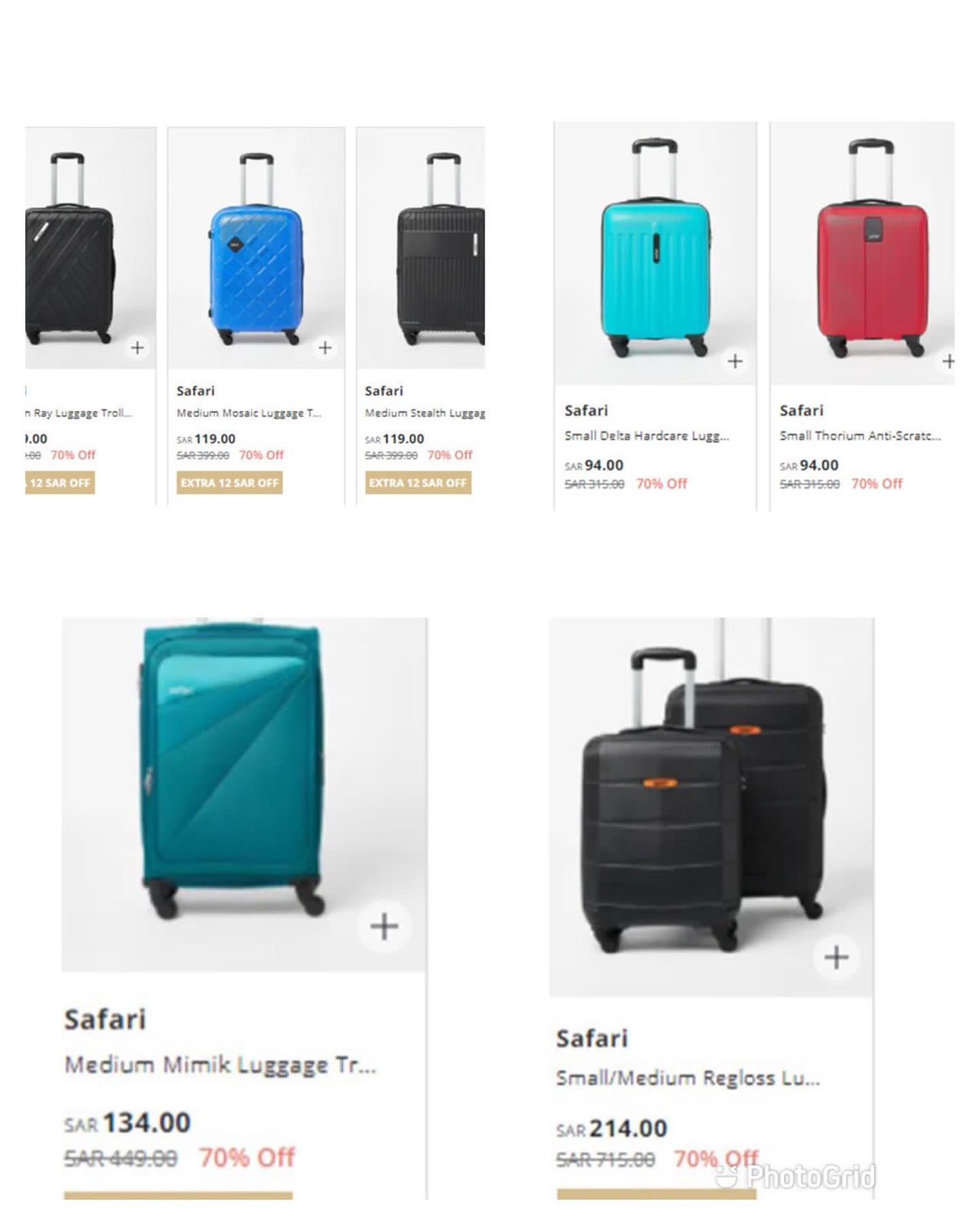Add black Regloss luggage set with plus

[836, 958]
